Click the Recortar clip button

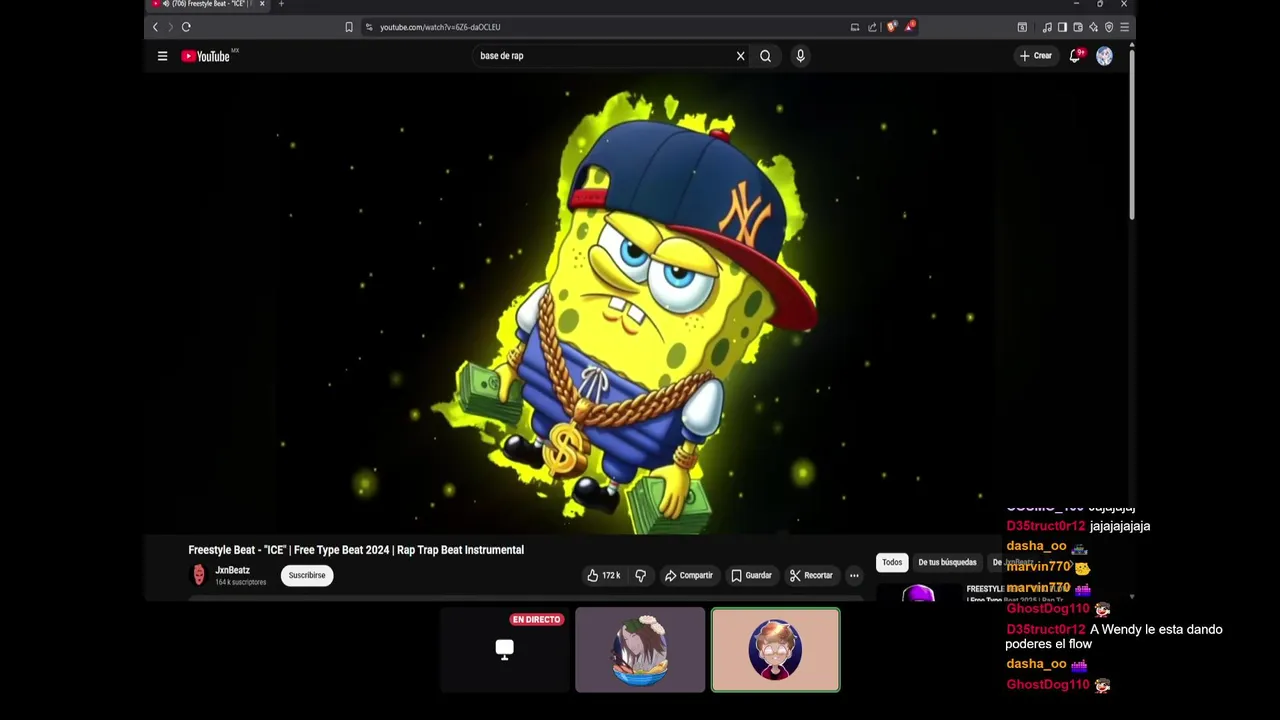[x=811, y=575]
